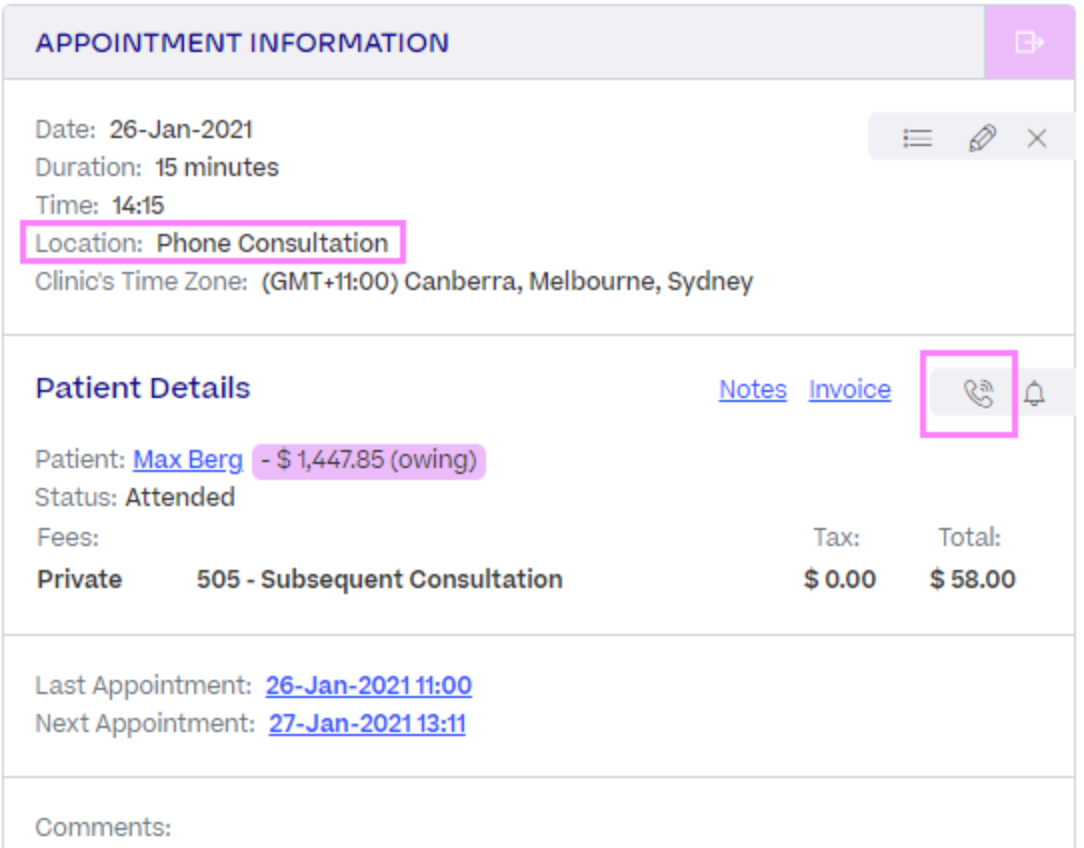Click the 'Private' fee type
The width and height of the screenshot is (1084, 848).
pos(80,579)
